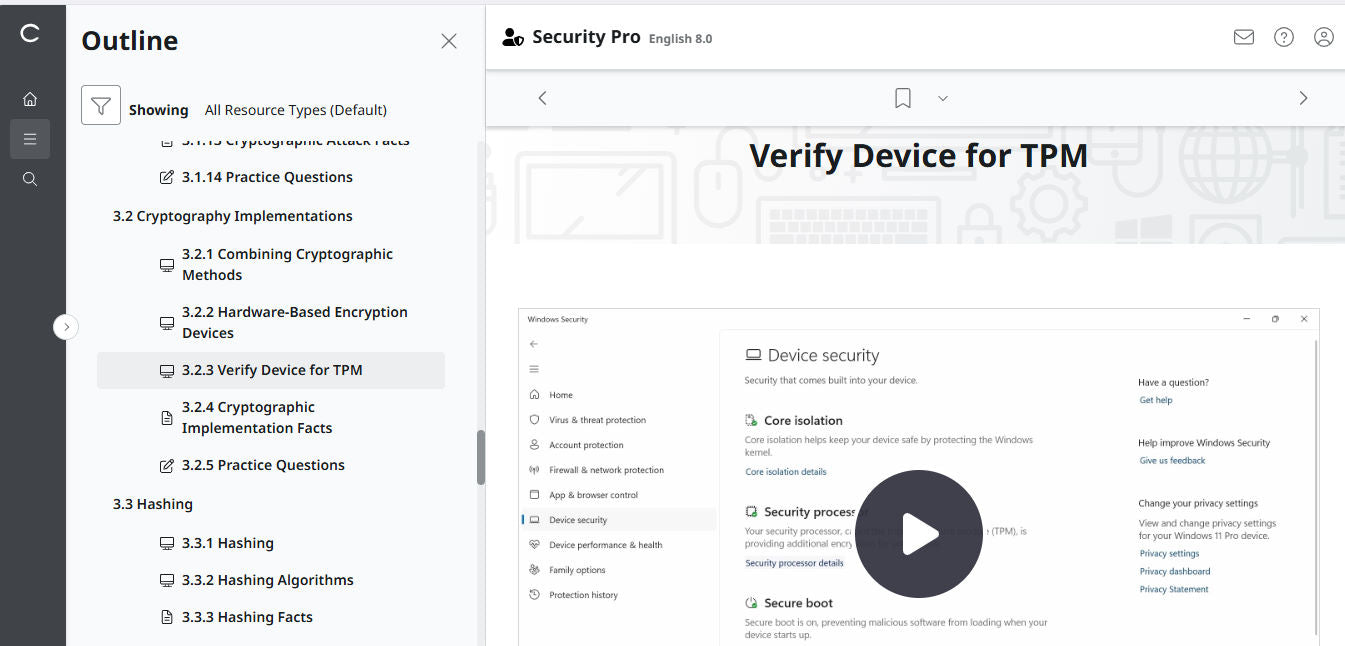Open the account profile menu
Screen dimensions: 1345x646
click(x=1323, y=37)
